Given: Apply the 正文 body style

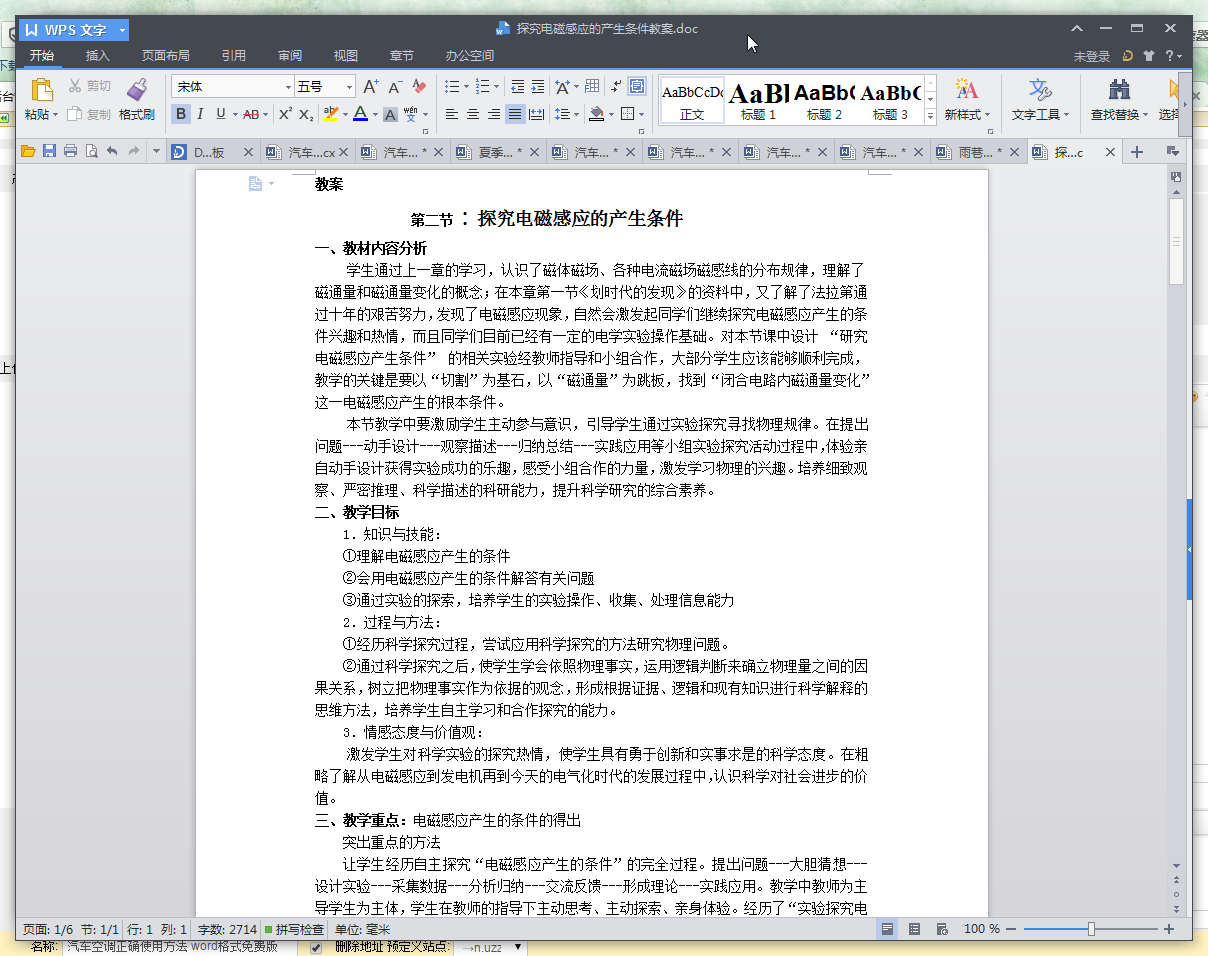Looking at the screenshot, I should coord(692,99).
